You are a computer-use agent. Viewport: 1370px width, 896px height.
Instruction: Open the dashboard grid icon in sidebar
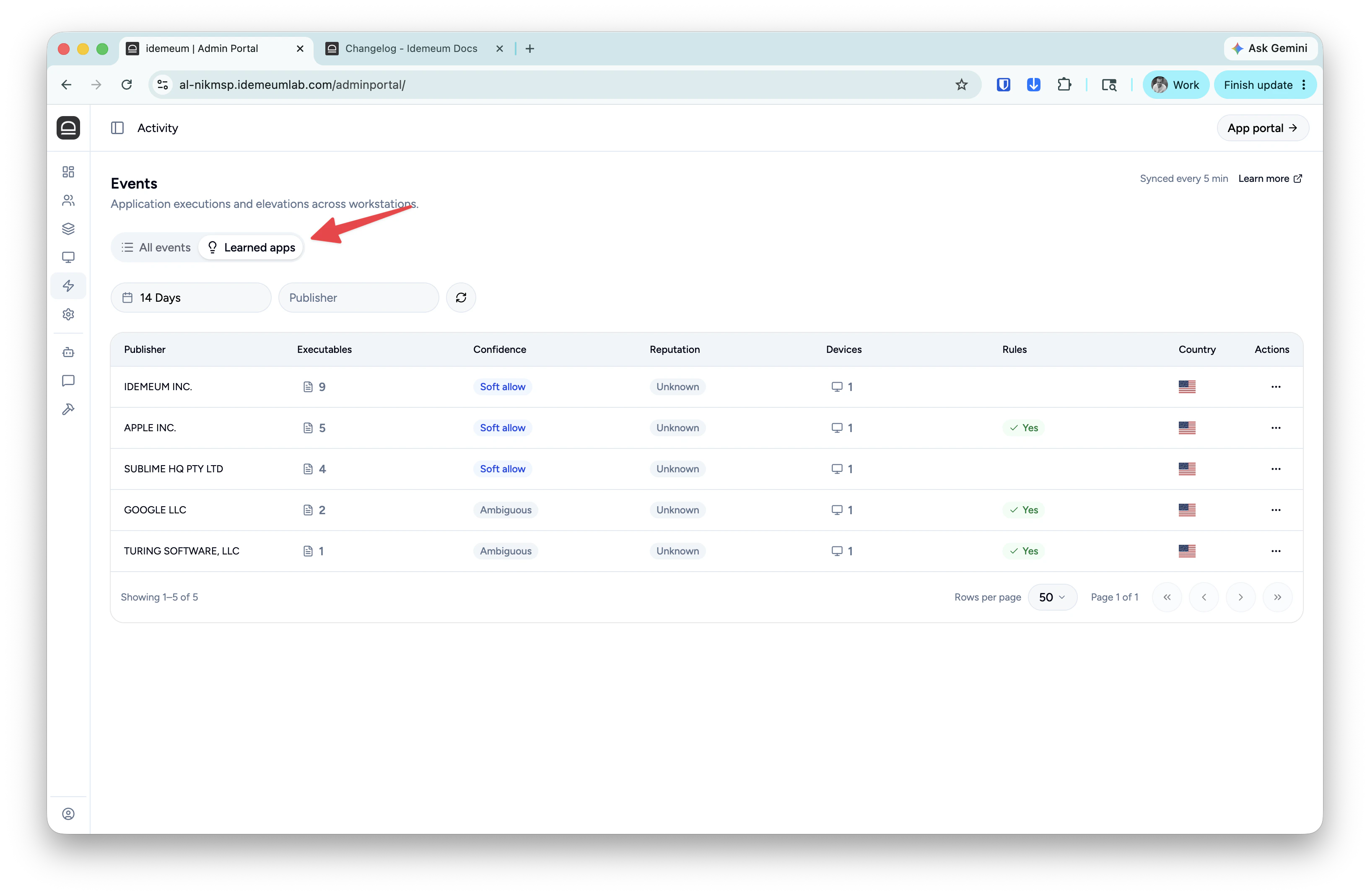(x=68, y=171)
